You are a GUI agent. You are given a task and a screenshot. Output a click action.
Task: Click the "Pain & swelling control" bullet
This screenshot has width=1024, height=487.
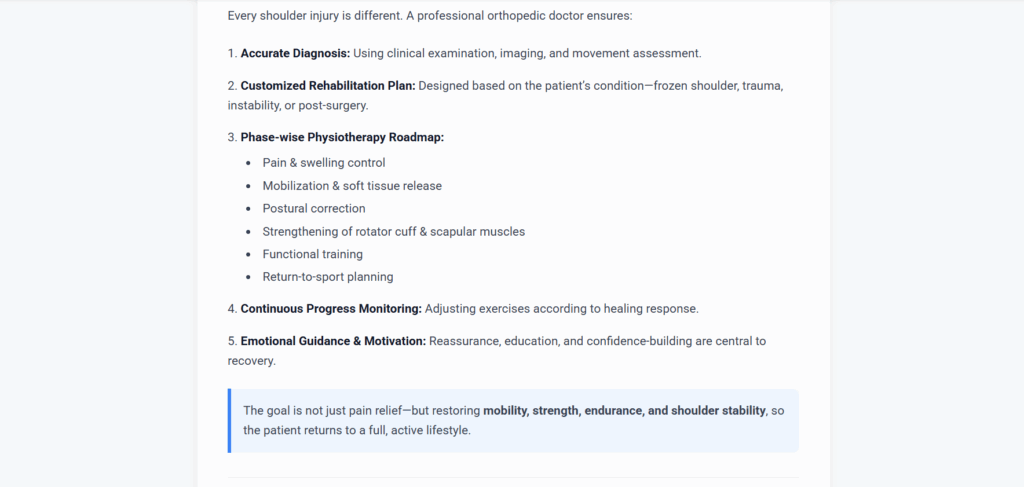[324, 163]
